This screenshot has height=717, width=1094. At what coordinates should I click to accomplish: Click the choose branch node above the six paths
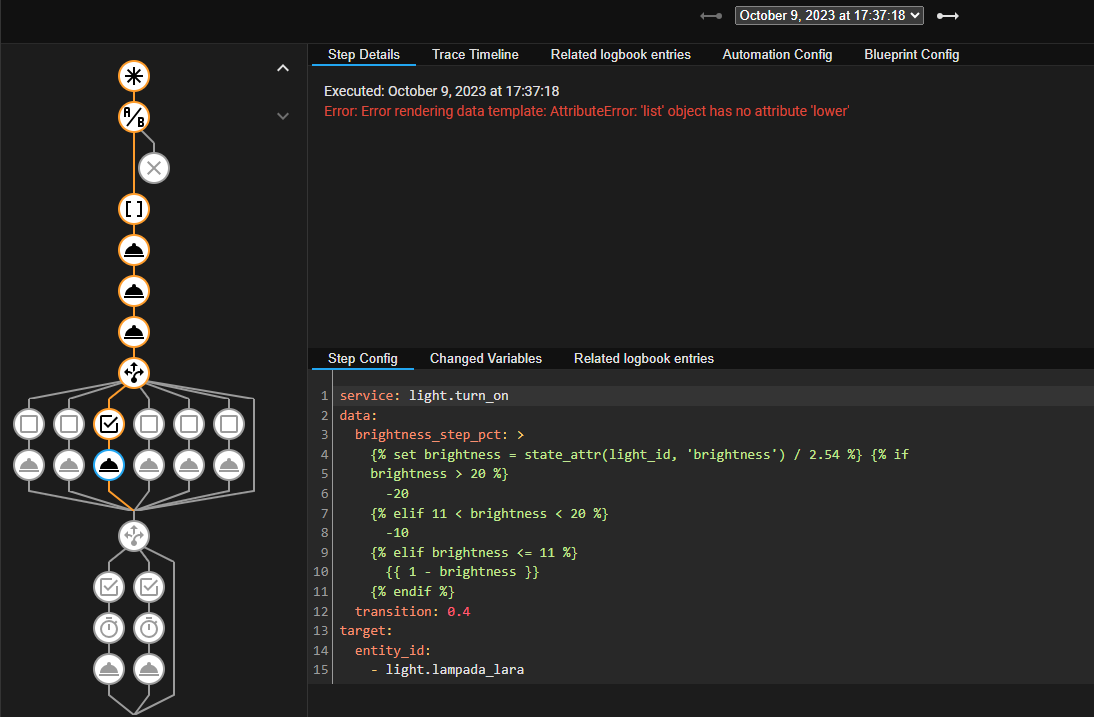pyautogui.click(x=133, y=372)
